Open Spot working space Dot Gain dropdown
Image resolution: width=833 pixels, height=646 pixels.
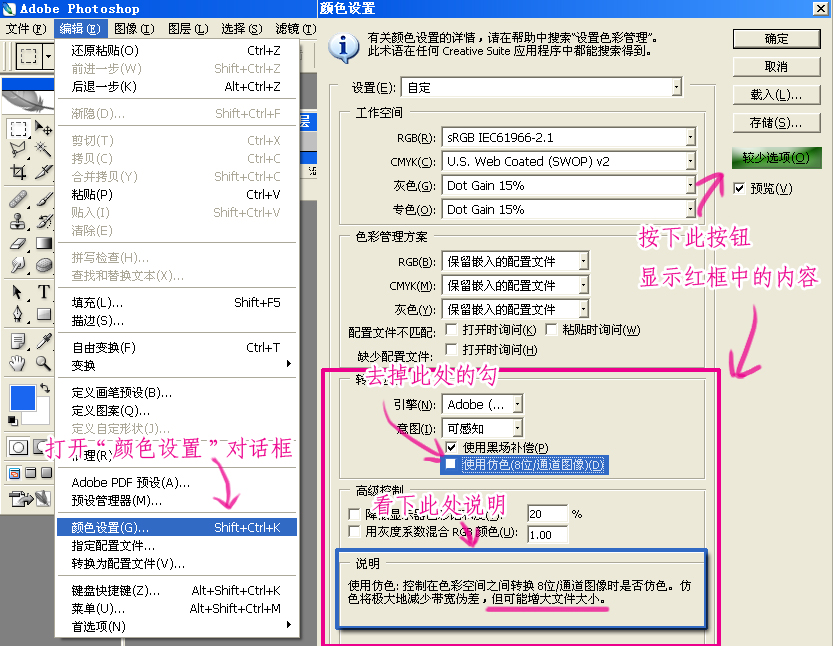pyautogui.click(x=568, y=209)
